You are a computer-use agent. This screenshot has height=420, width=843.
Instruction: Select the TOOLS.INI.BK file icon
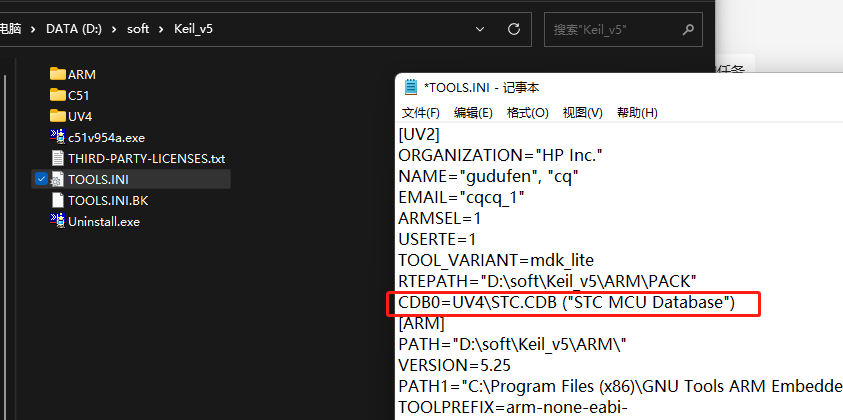(x=58, y=200)
